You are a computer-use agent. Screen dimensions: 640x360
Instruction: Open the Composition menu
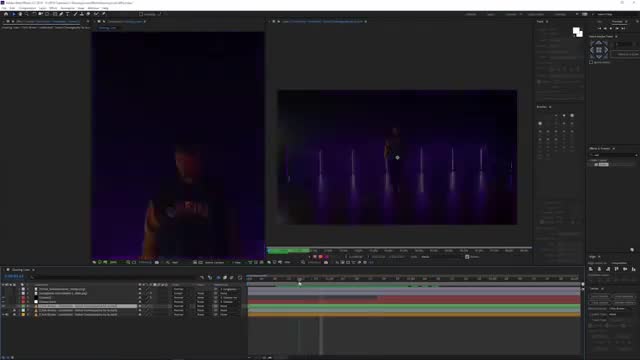[27, 8]
